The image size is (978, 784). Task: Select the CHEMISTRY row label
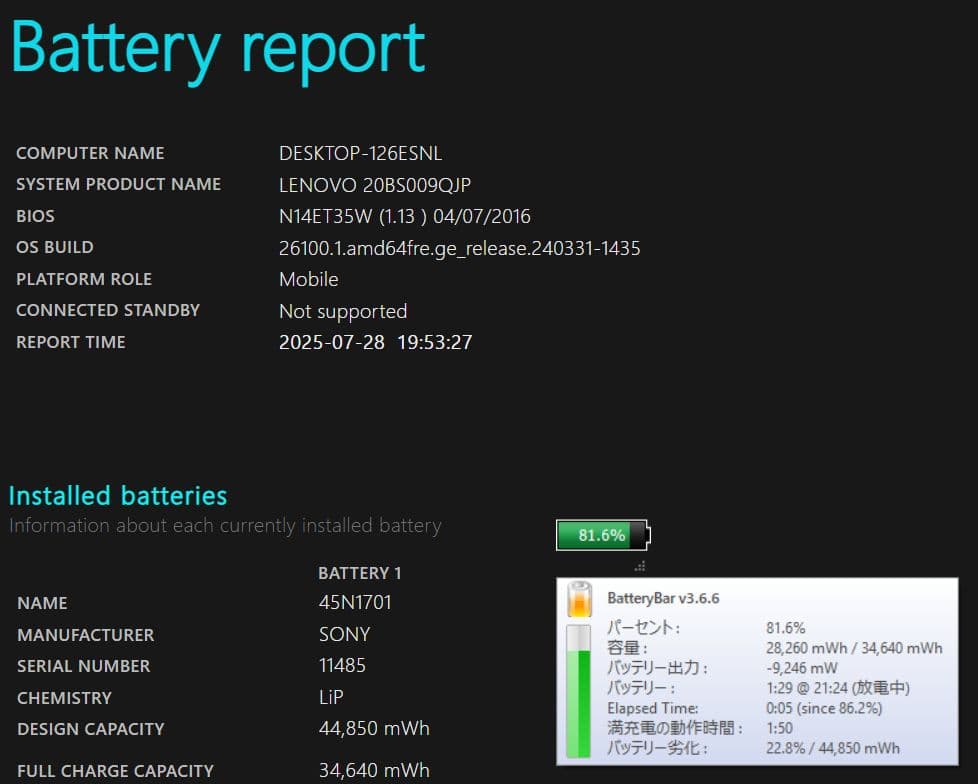[x=64, y=698]
